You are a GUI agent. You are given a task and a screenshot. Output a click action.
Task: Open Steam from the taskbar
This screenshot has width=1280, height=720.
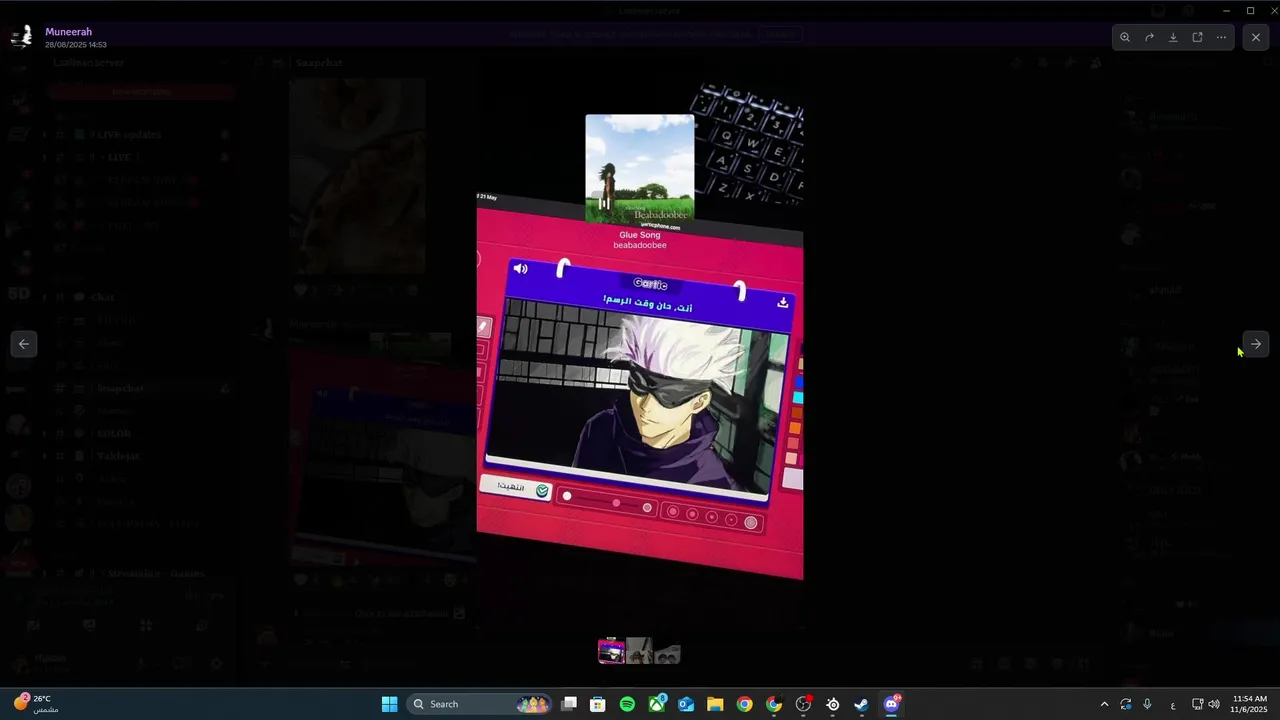pyautogui.click(x=861, y=704)
